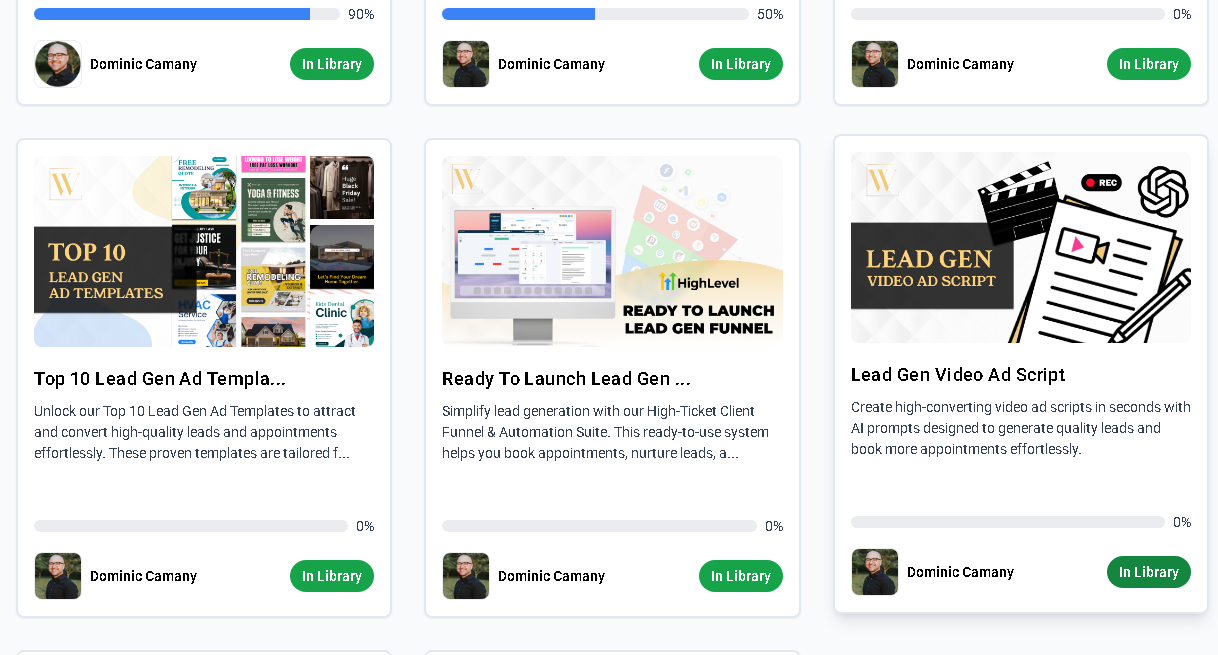Click the REC indicator on video script thumbnail

click(x=1101, y=183)
